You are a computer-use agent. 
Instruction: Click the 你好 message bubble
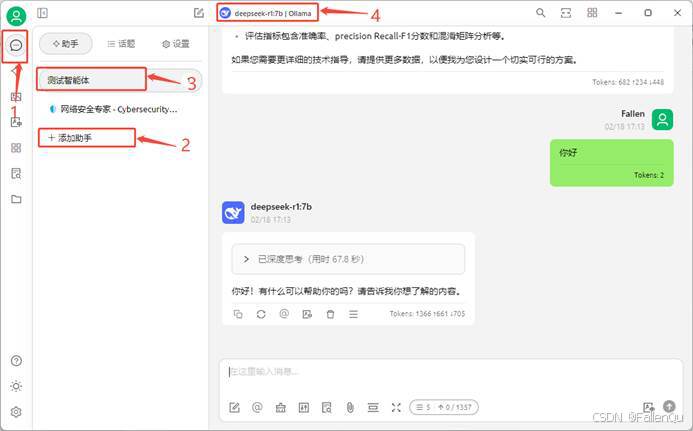point(612,163)
